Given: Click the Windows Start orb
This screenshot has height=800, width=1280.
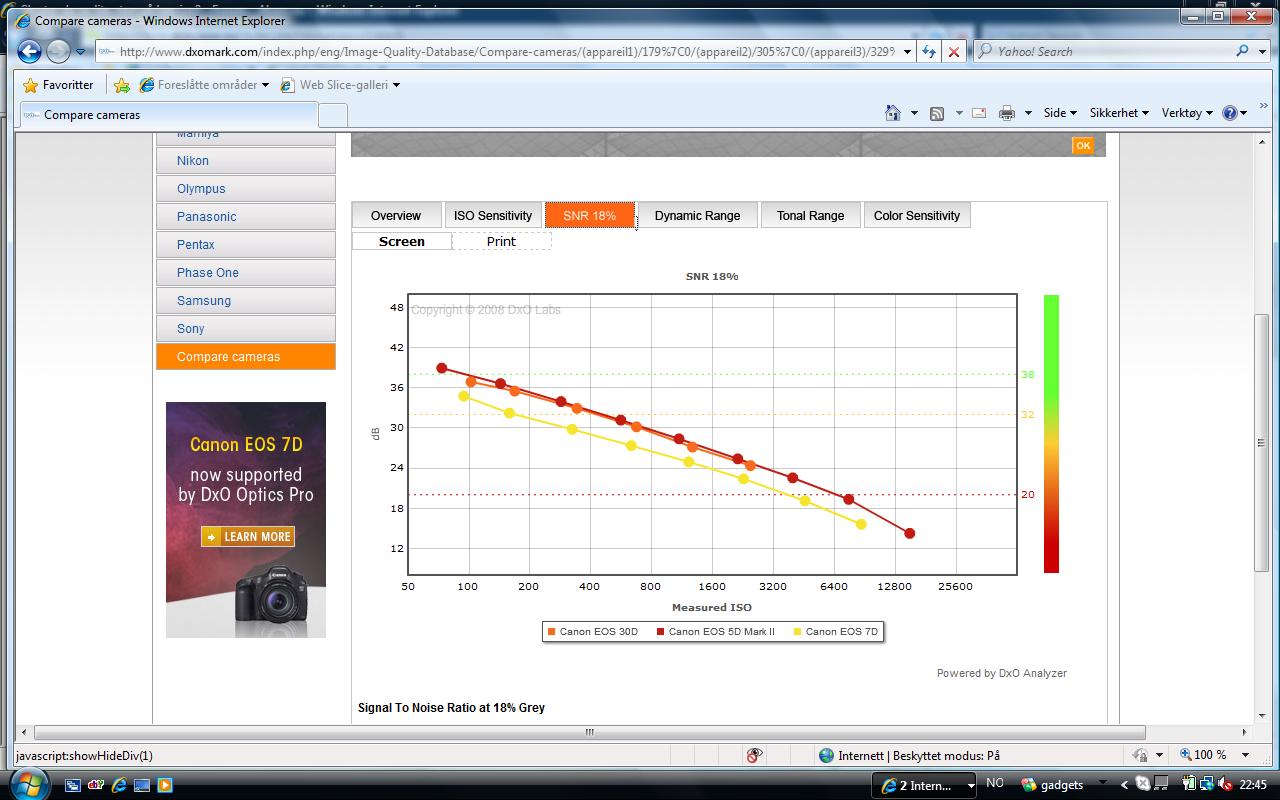Looking at the screenshot, I should [x=31, y=784].
